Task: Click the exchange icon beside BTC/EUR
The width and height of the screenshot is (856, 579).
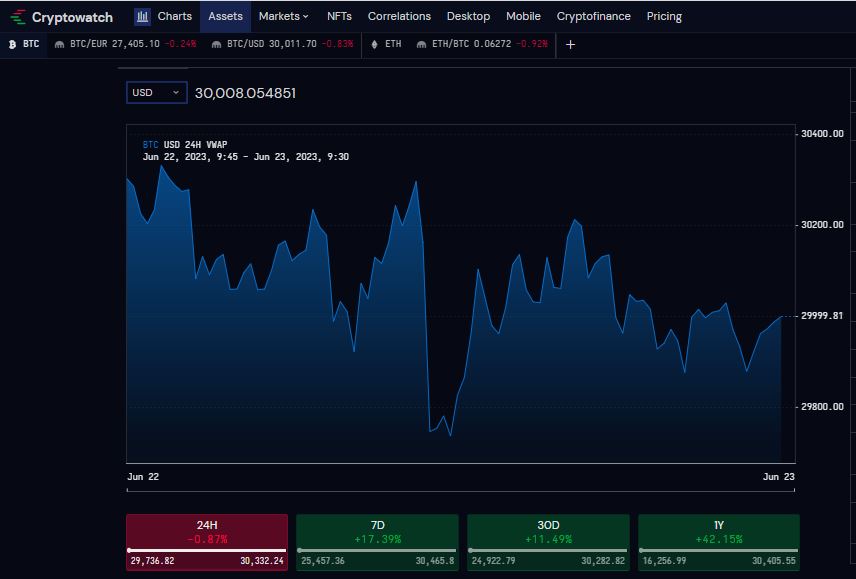Action: coord(60,45)
